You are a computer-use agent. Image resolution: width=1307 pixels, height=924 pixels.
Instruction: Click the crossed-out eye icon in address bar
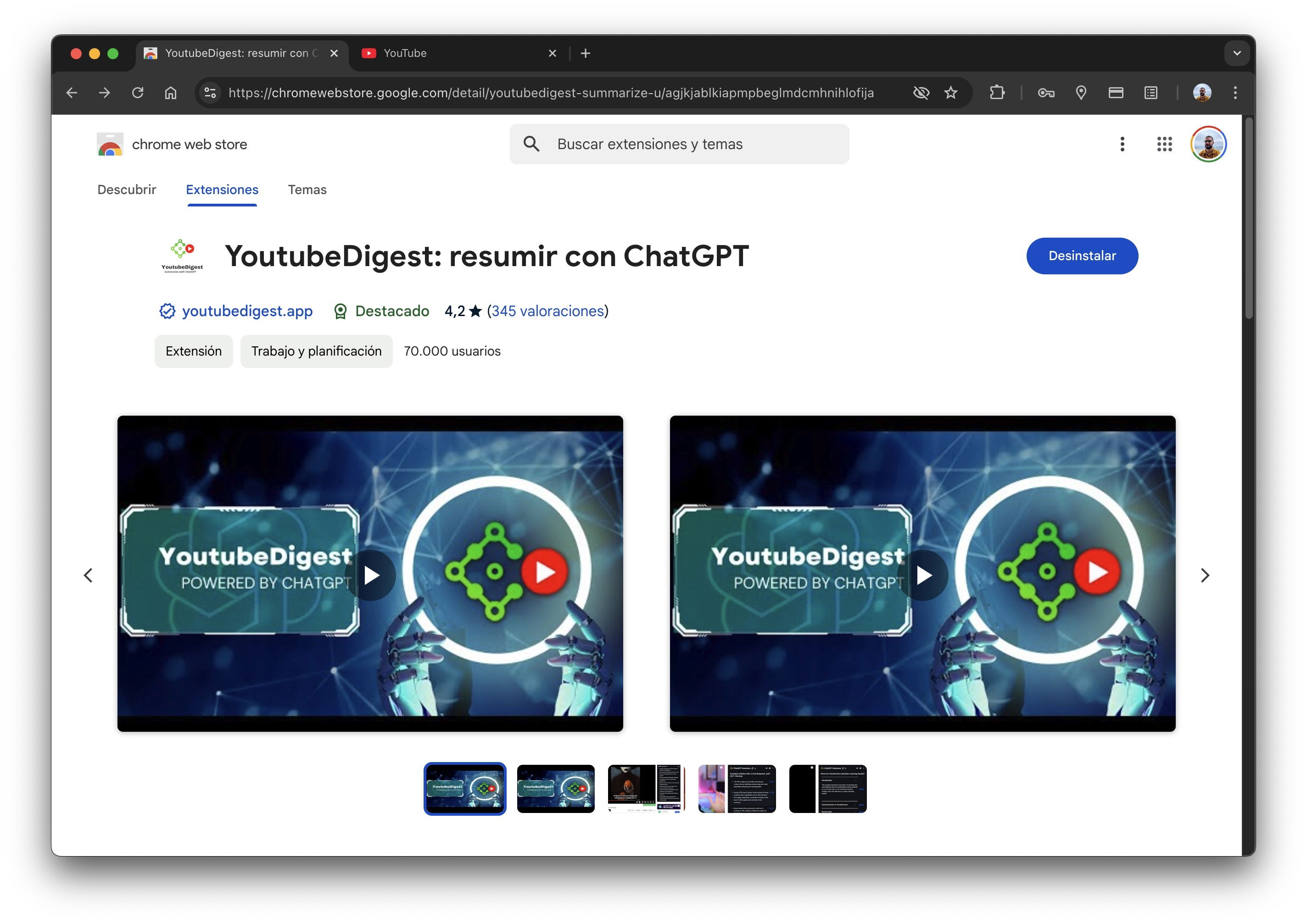pos(921,93)
